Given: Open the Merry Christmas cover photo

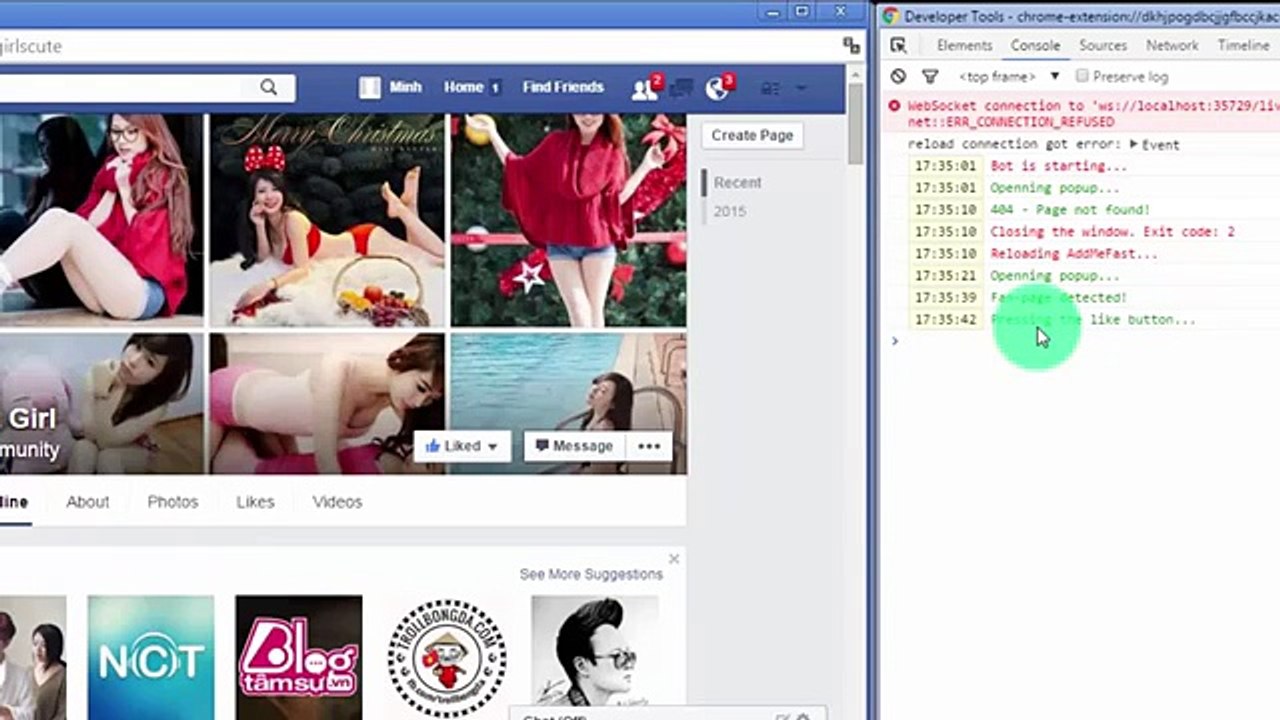Looking at the screenshot, I should 327,220.
